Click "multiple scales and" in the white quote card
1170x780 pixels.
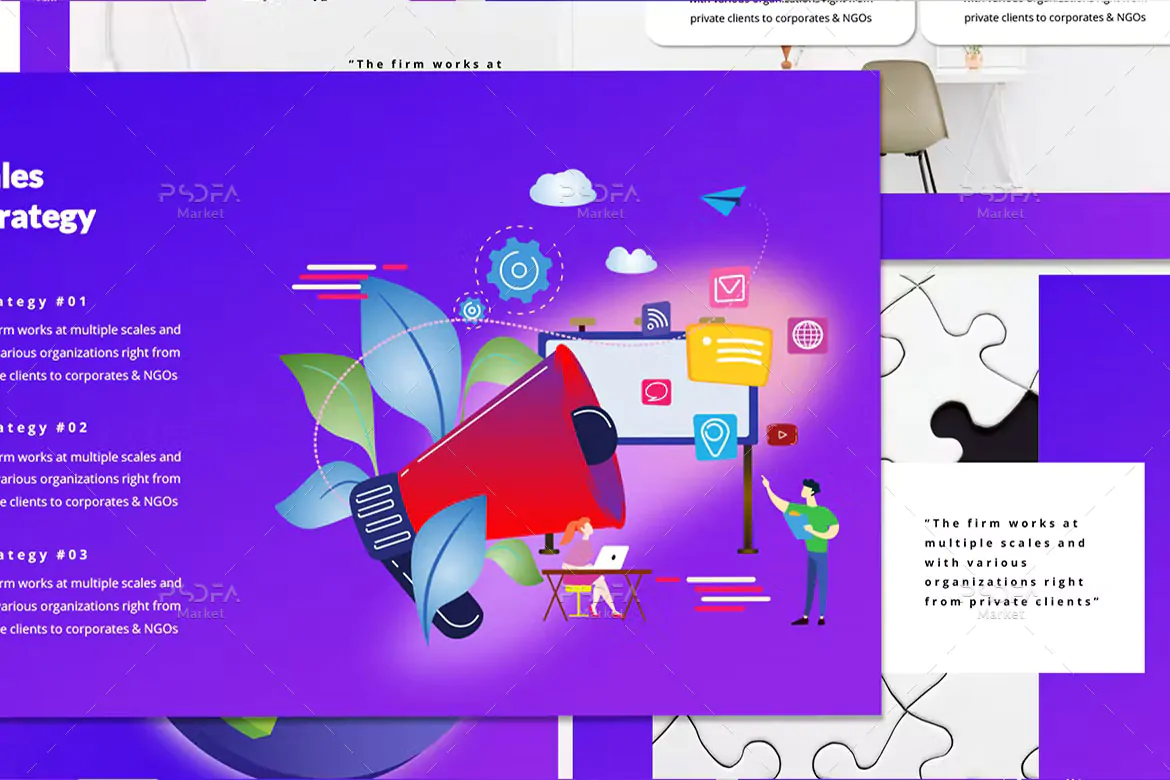point(1004,543)
